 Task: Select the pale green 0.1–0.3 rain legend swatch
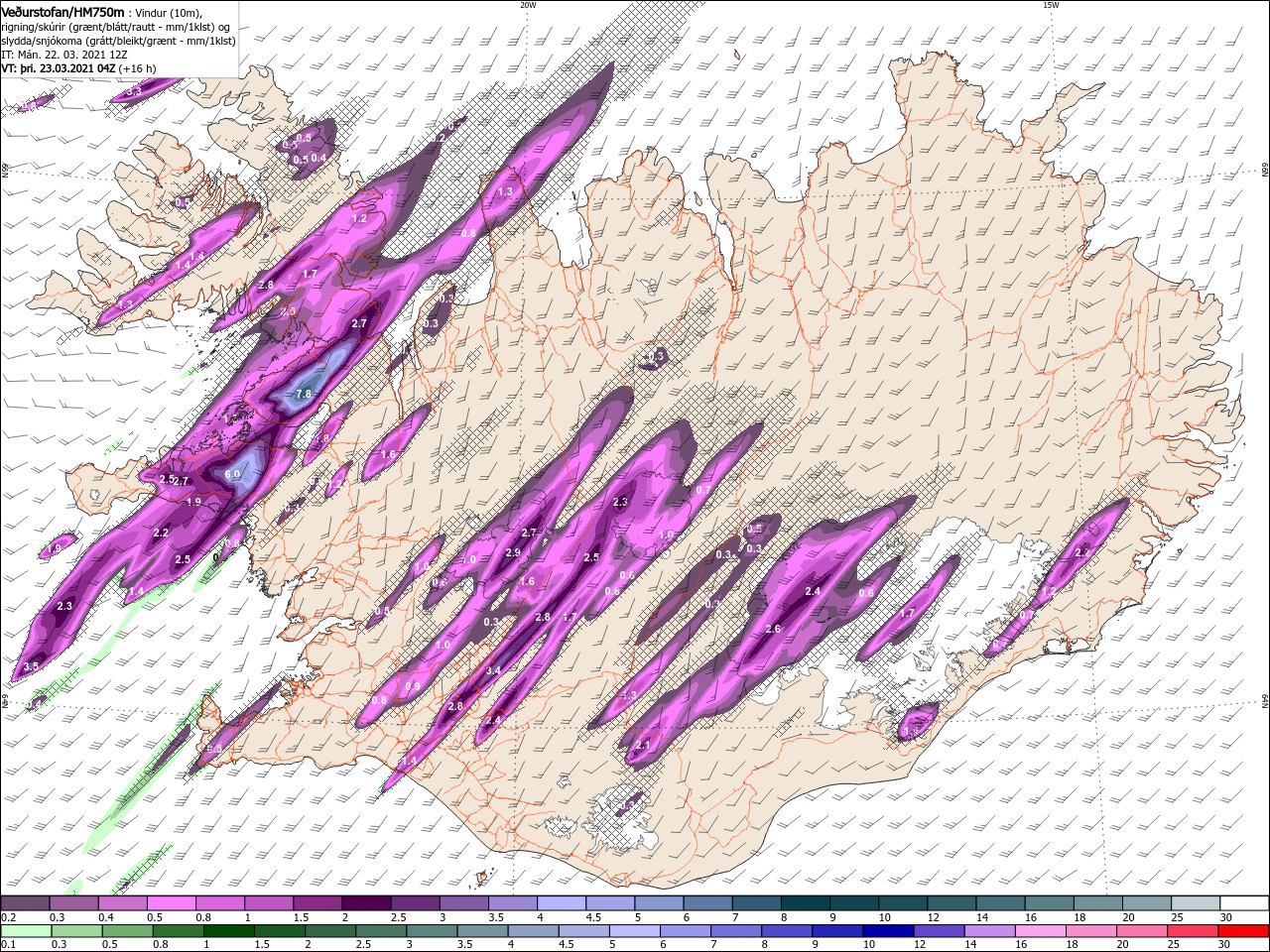(x=25, y=931)
